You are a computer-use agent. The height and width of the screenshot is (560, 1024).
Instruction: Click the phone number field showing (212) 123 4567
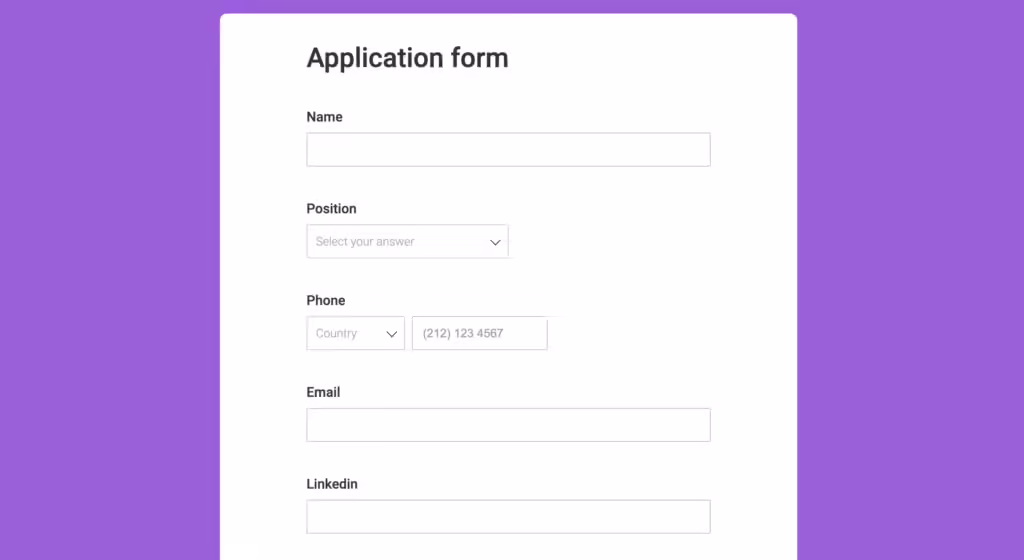coord(479,334)
